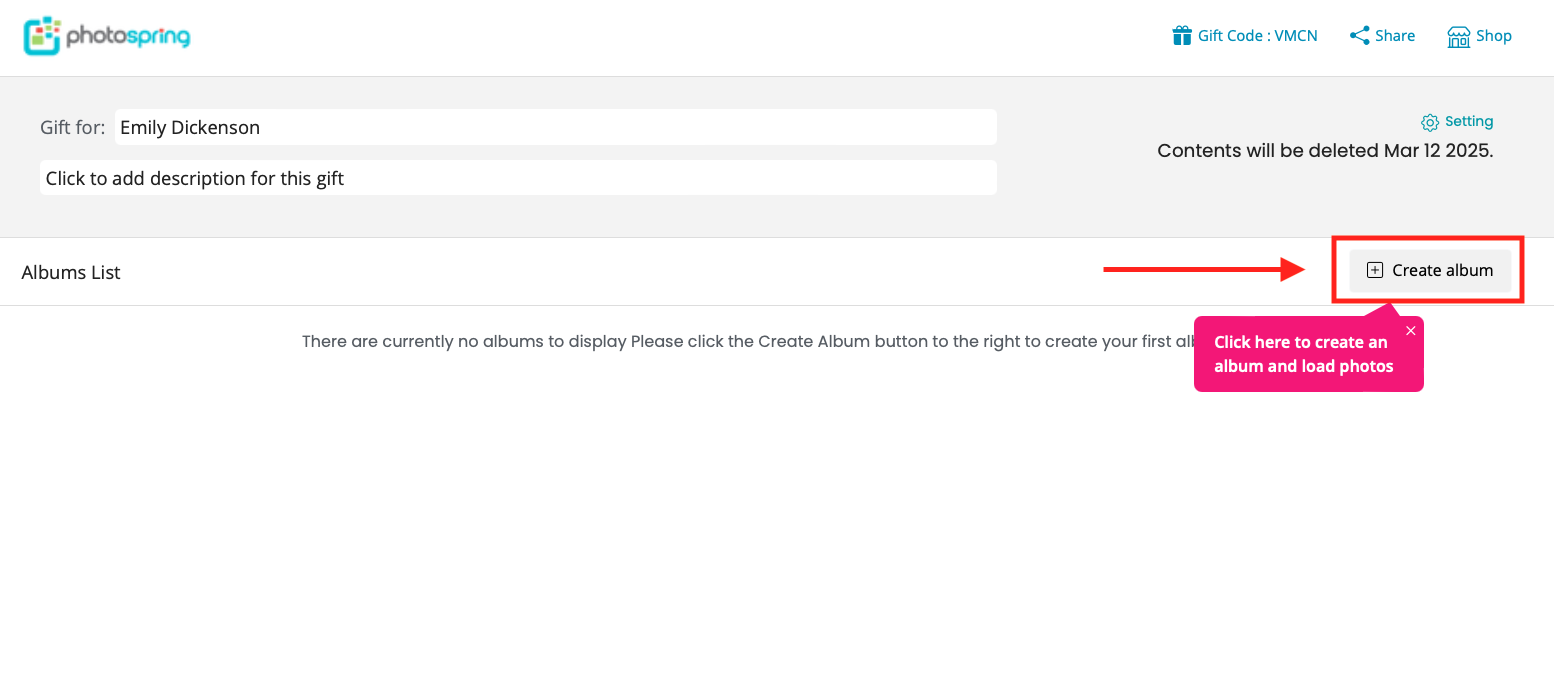The height and width of the screenshot is (699, 1554).
Task: Click the gift box icon
Action: pos(1182,36)
